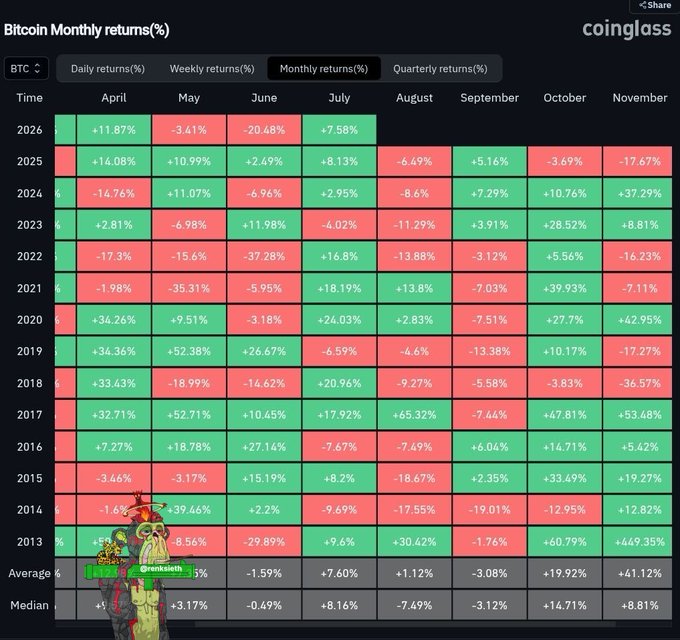Switch to Quarterly returns(%) tab
The width and height of the screenshot is (680, 640).
click(x=440, y=69)
